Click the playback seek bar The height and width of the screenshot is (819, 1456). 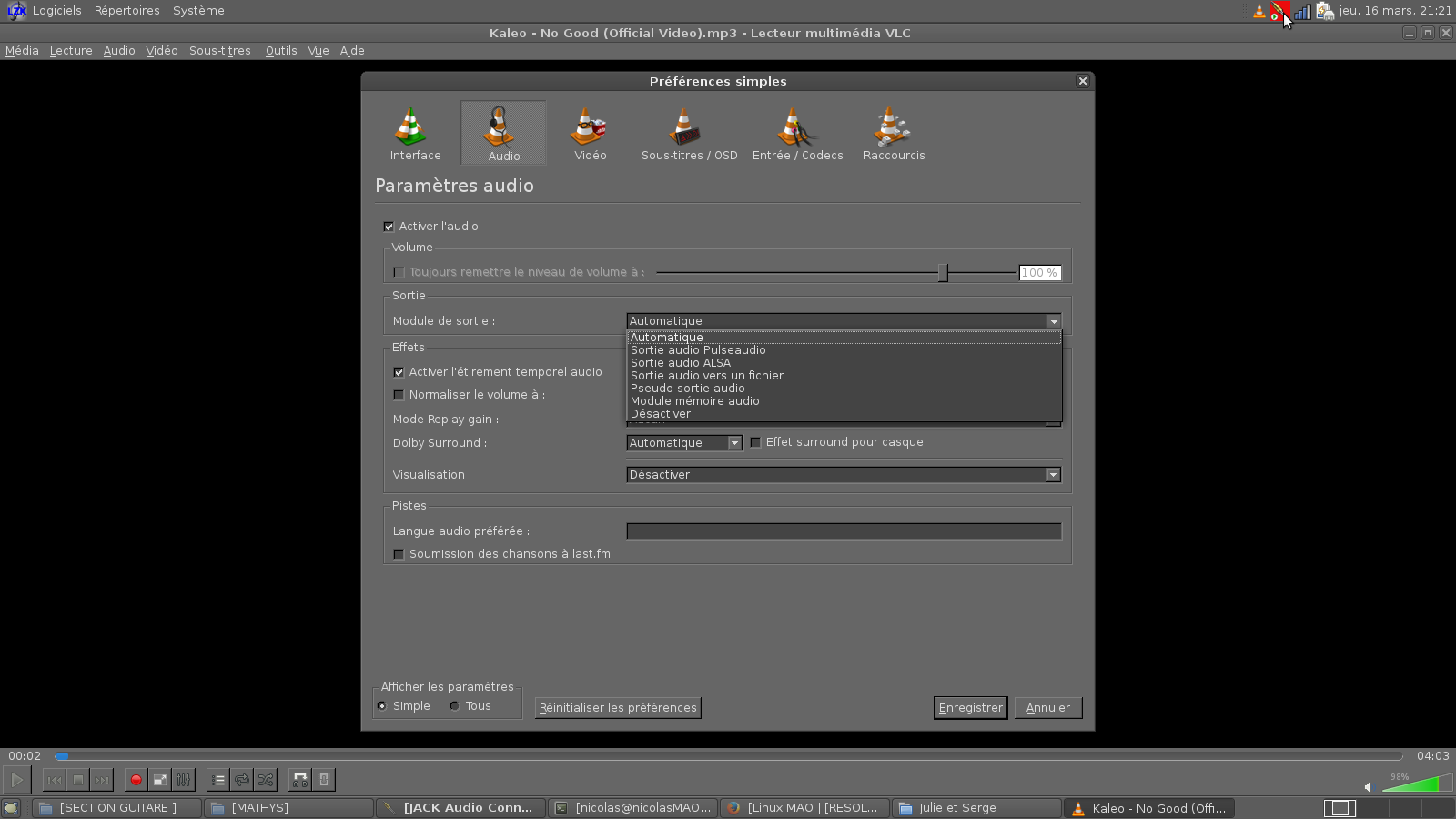(x=728, y=756)
